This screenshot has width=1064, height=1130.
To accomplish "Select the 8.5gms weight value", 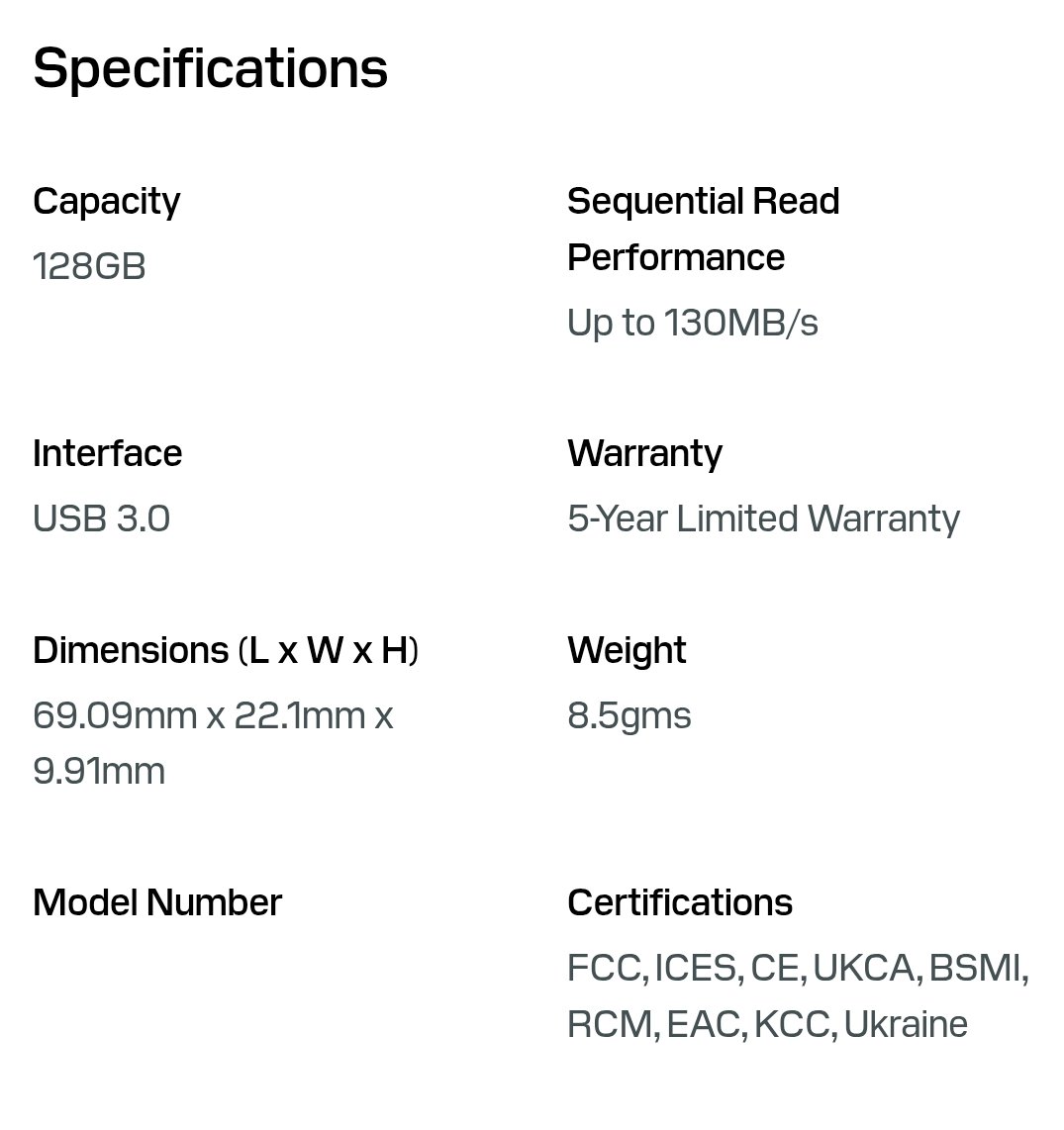I will [629, 715].
